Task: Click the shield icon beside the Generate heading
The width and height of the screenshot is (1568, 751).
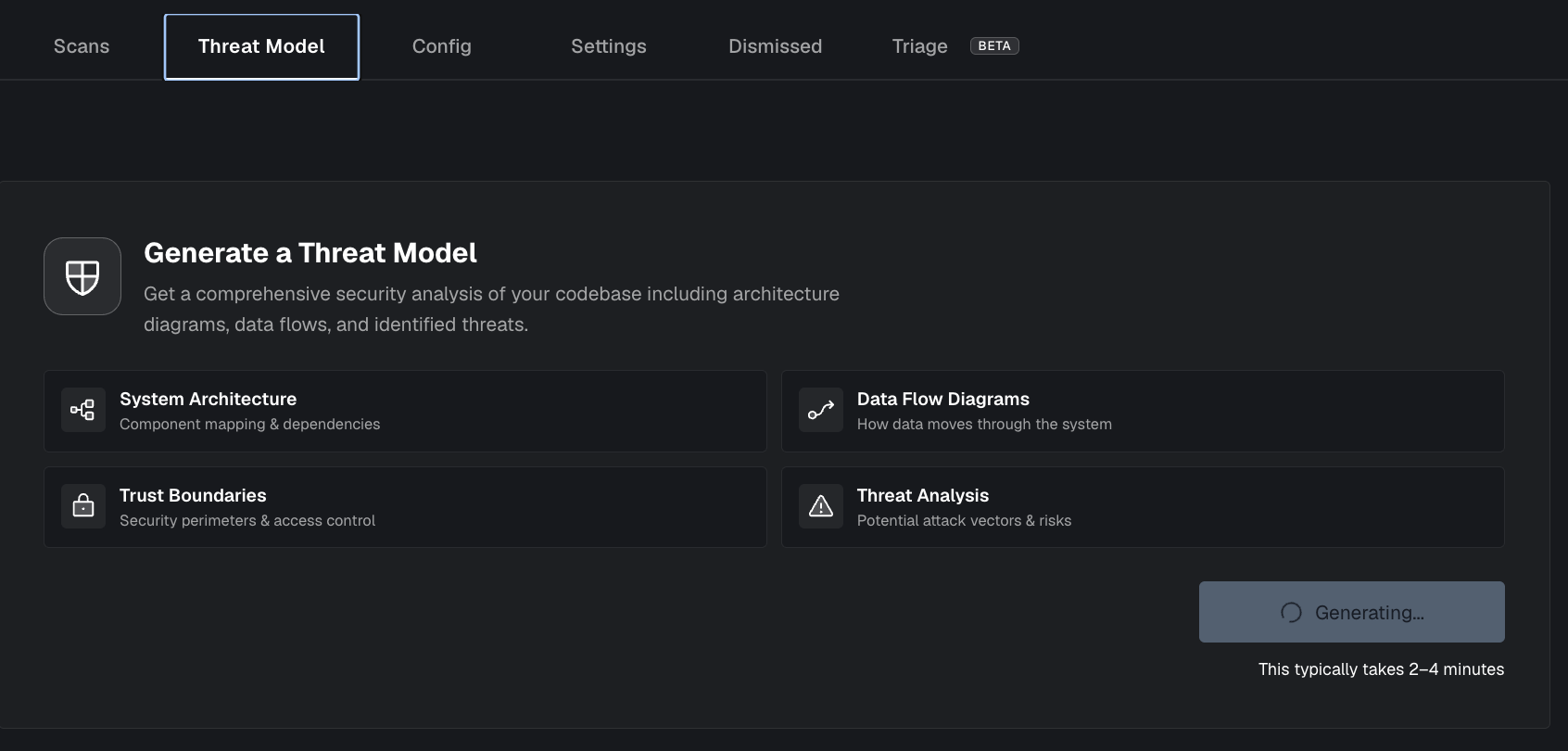Action: 82,276
